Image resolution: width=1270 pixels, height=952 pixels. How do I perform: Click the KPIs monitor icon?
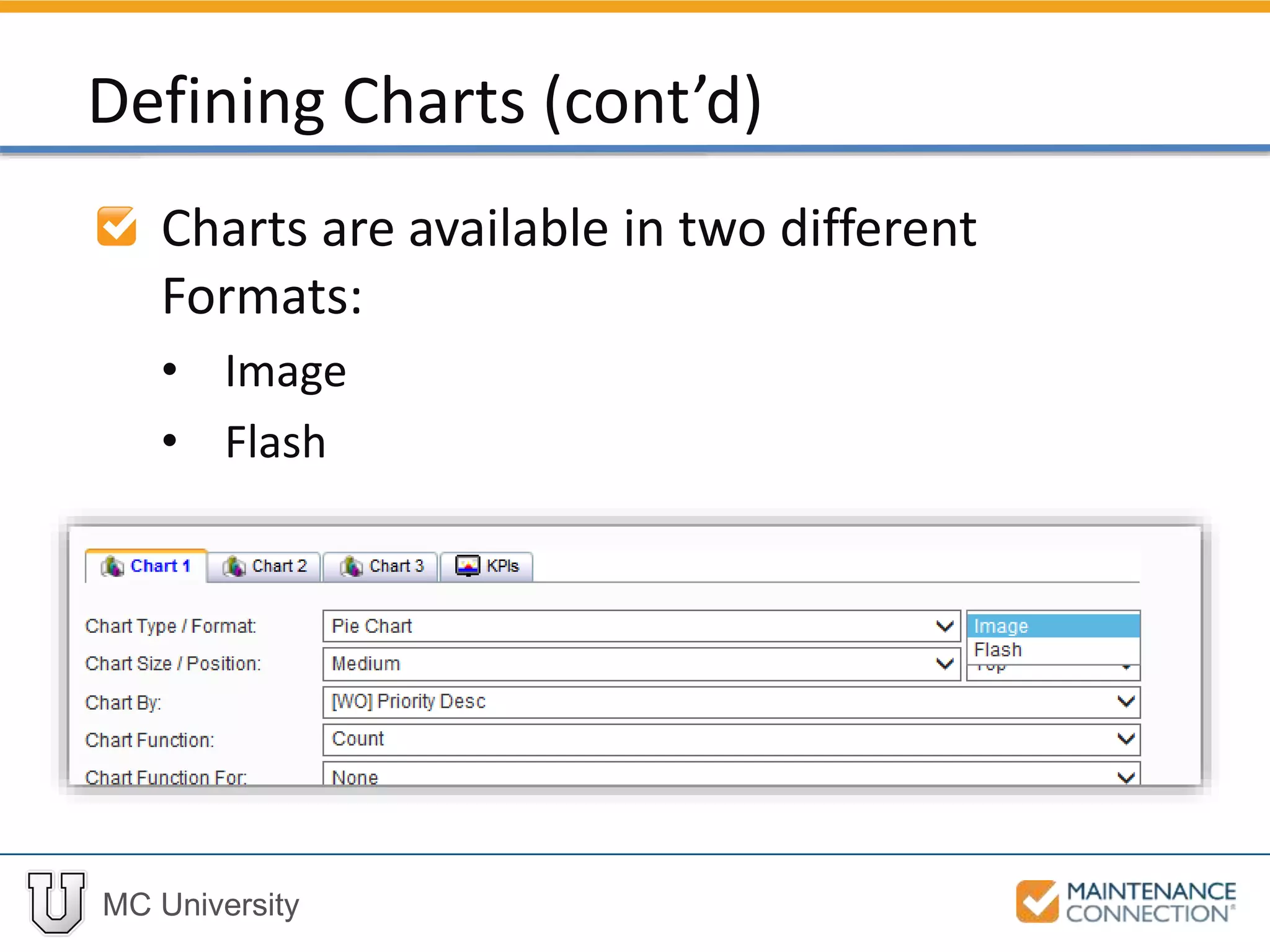pos(468,566)
